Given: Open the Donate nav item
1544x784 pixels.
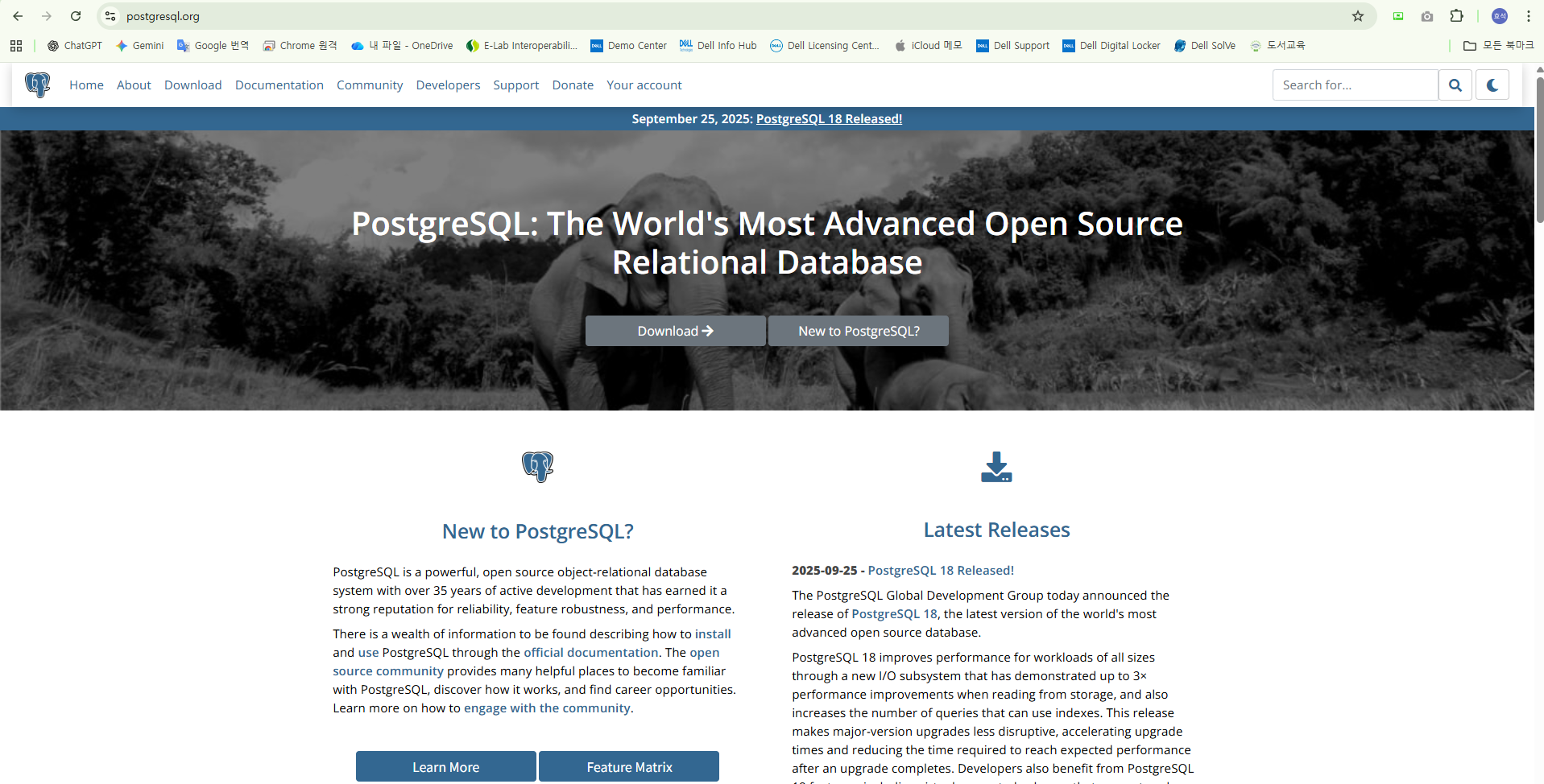Looking at the screenshot, I should pyautogui.click(x=573, y=85).
